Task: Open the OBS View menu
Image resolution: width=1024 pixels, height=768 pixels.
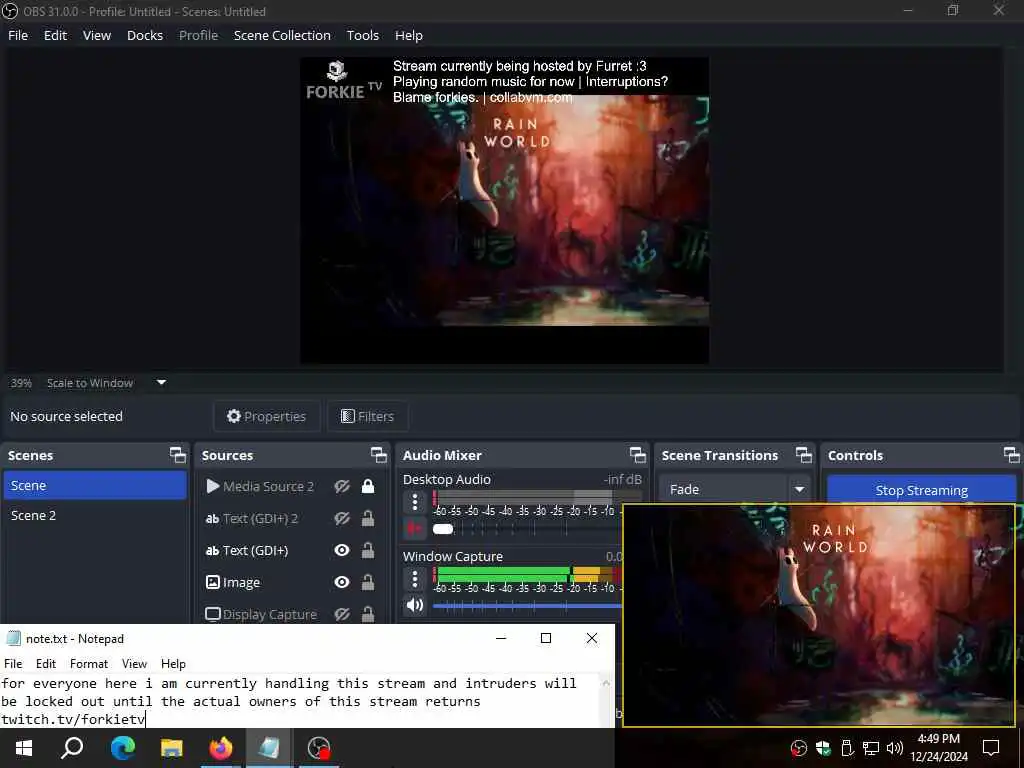Action: 97,35
